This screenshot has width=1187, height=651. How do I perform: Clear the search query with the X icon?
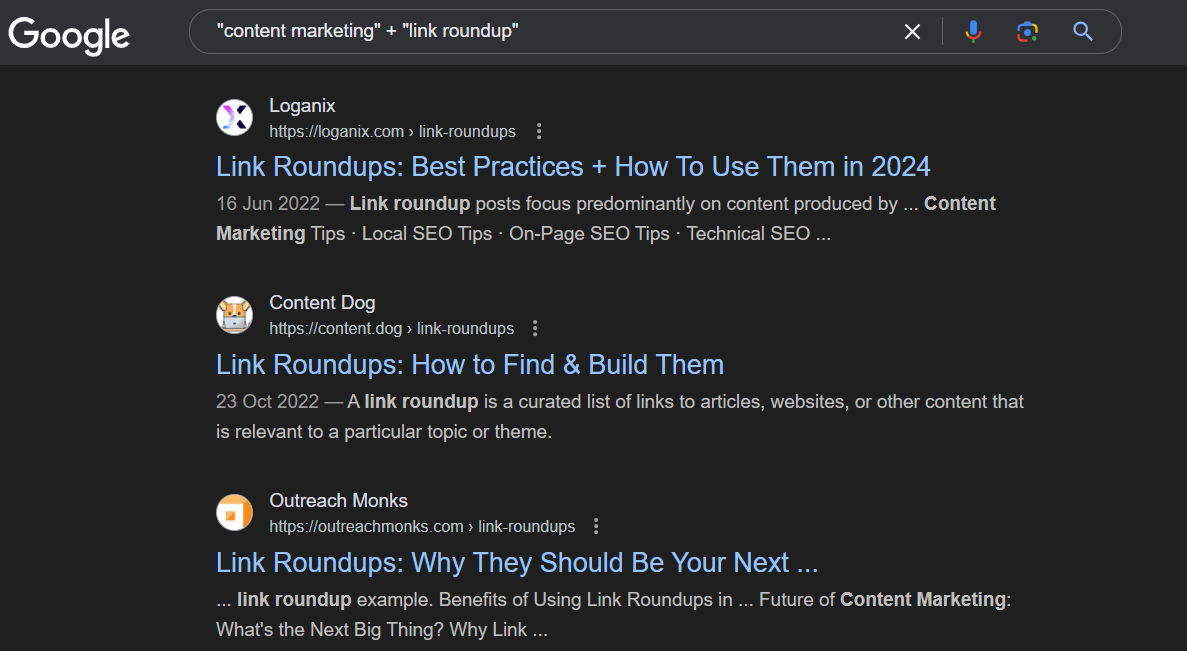click(x=912, y=32)
